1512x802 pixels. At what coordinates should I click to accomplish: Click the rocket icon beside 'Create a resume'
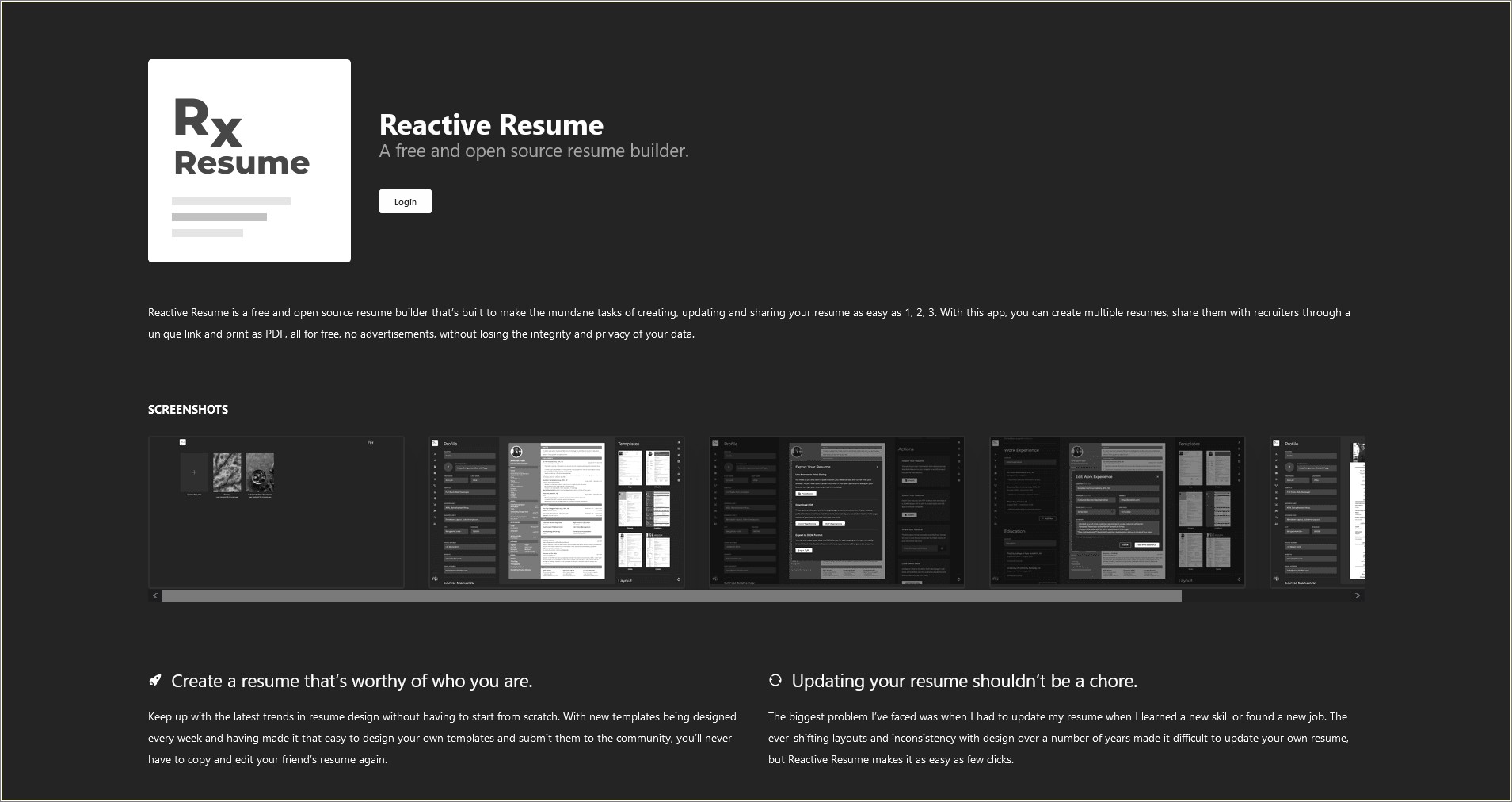click(155, 681)
